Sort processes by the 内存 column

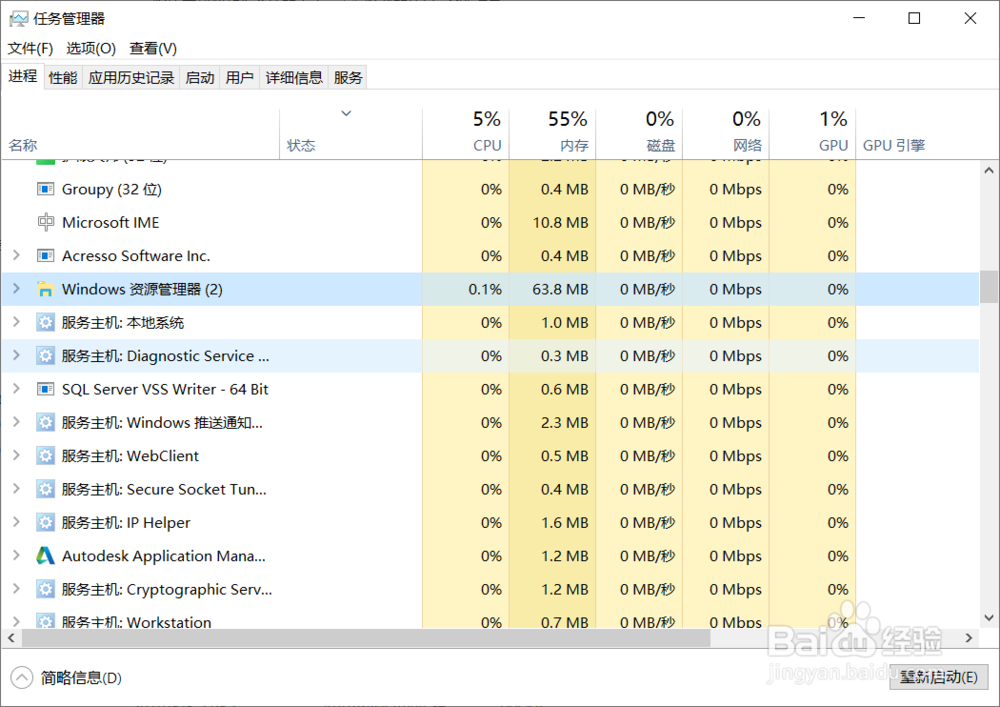[553, 133]
